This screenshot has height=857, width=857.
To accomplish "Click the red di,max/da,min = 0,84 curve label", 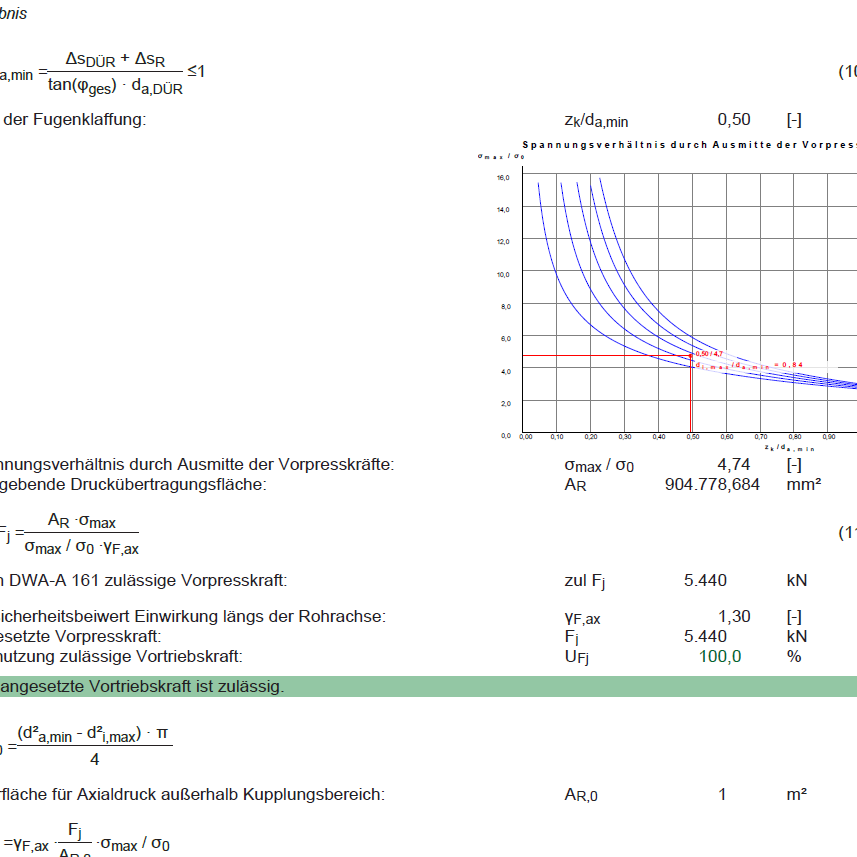I will coord(748,365).
